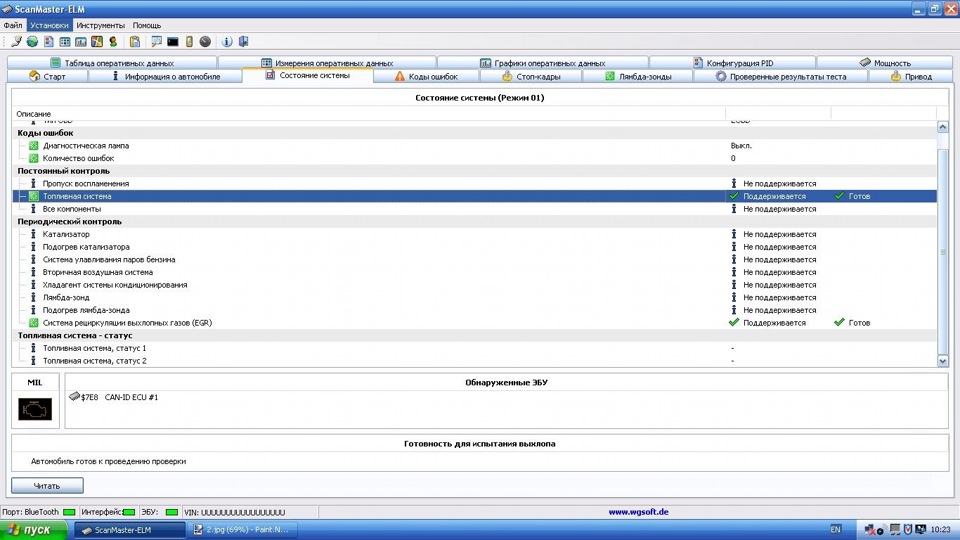Click the green battery-like toolbar icon
The image size is (960, 540).
pyautogui.click(x=189, y=42)
